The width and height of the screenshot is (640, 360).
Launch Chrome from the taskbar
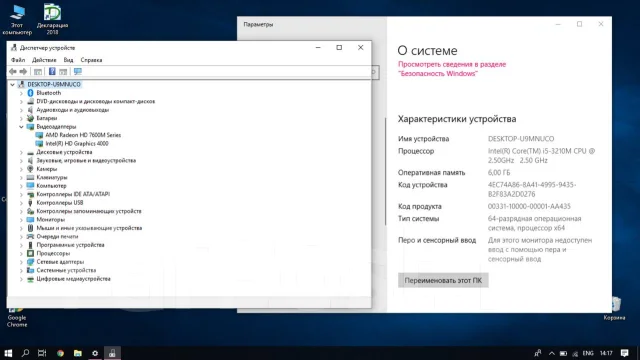[60, 353]
